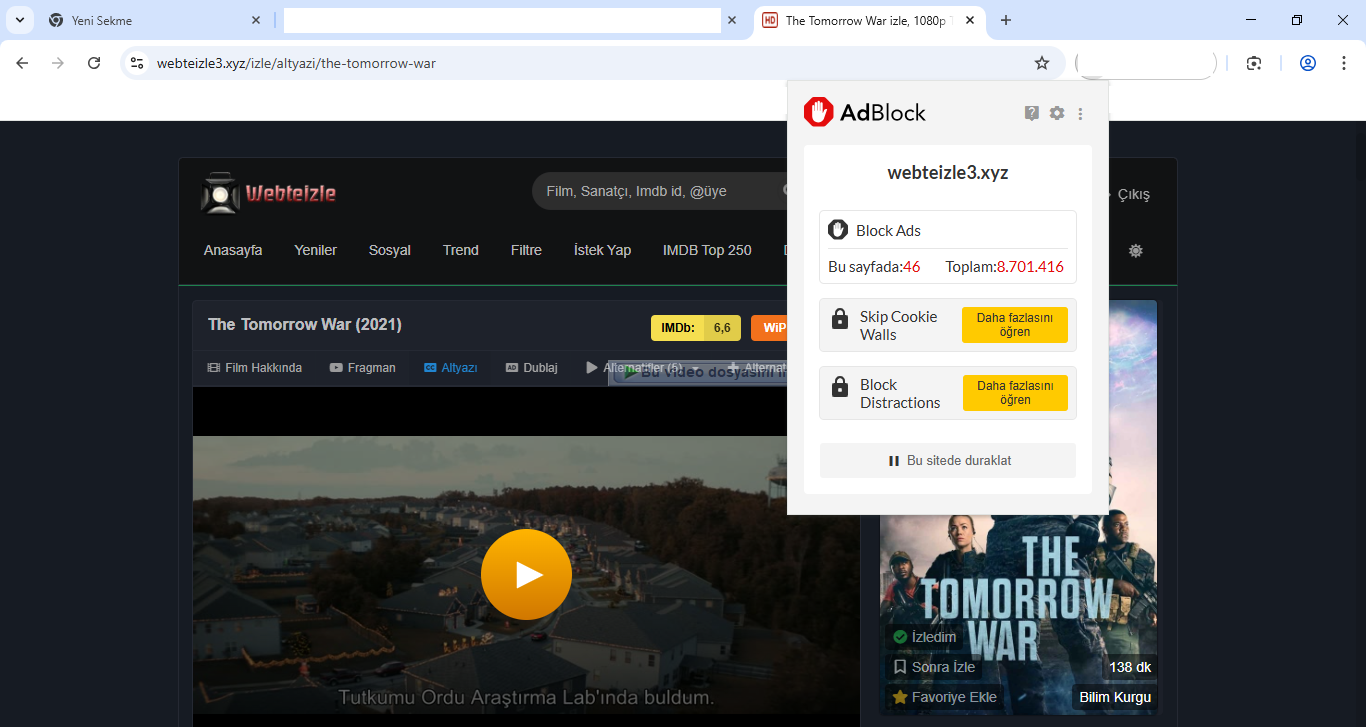Close the blank middle tab
This screenshot has height=727, width=1366.
732,20
